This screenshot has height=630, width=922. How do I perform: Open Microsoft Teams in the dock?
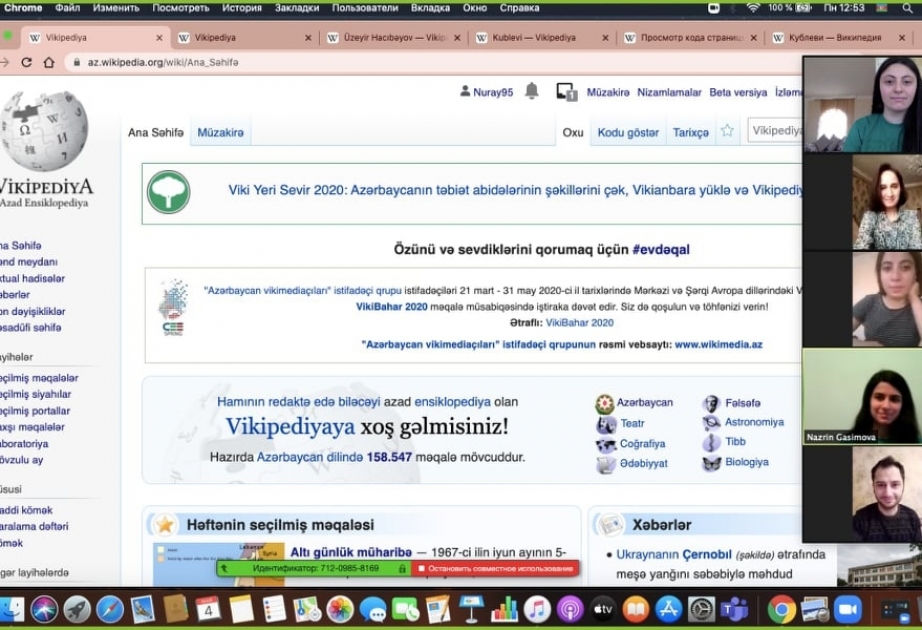coord(734,609)
